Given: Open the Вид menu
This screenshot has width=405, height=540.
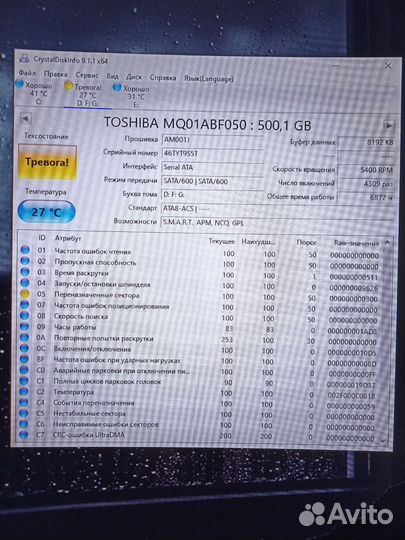Looking at the screenshot, I should click(112, 76).
